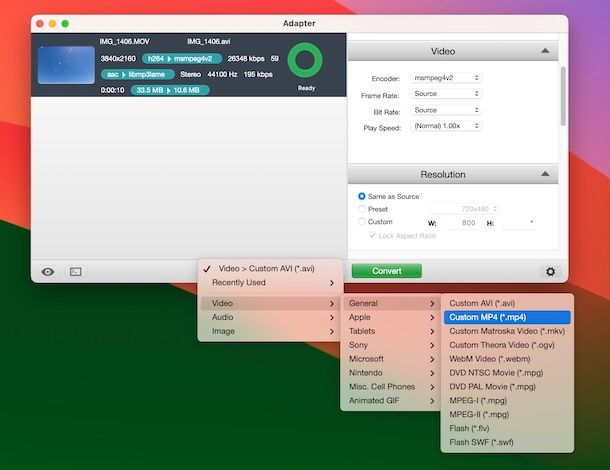Screen dimensions: 610x470
Task: Click the eye preview icon
Action: pyautogui.click(x=48, y=272)
